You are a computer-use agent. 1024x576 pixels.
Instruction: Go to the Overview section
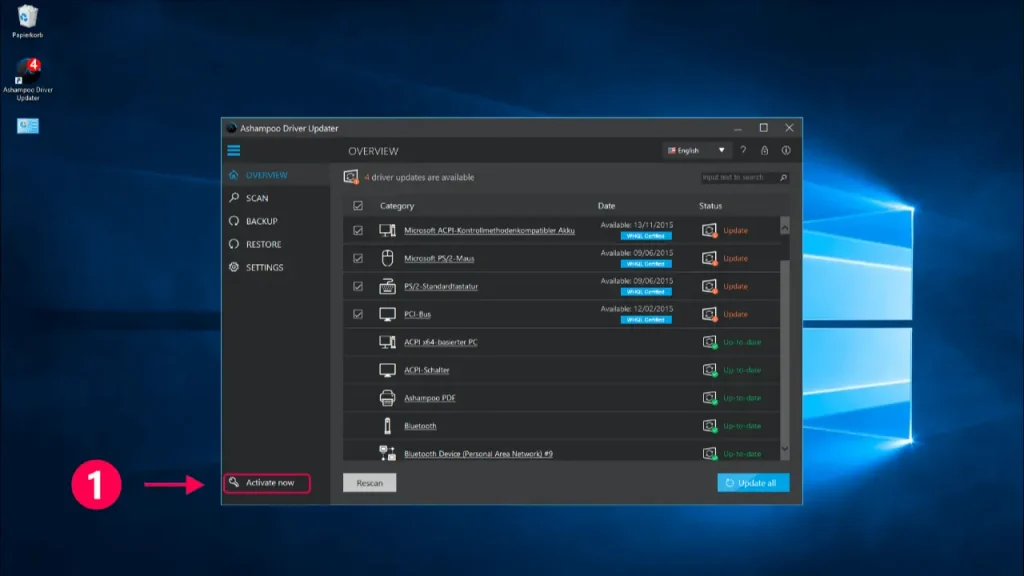pyautogui.click(x=276, y=175)
